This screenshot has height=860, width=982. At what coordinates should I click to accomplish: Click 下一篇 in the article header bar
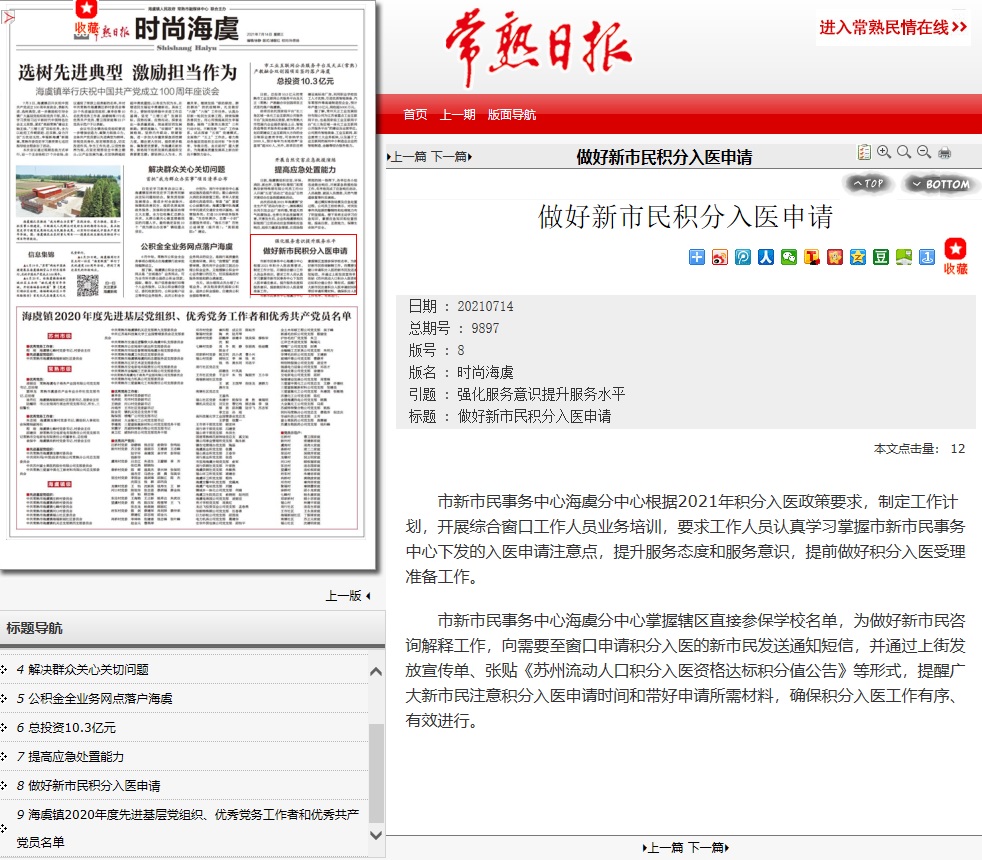click(x=451, y=157)
